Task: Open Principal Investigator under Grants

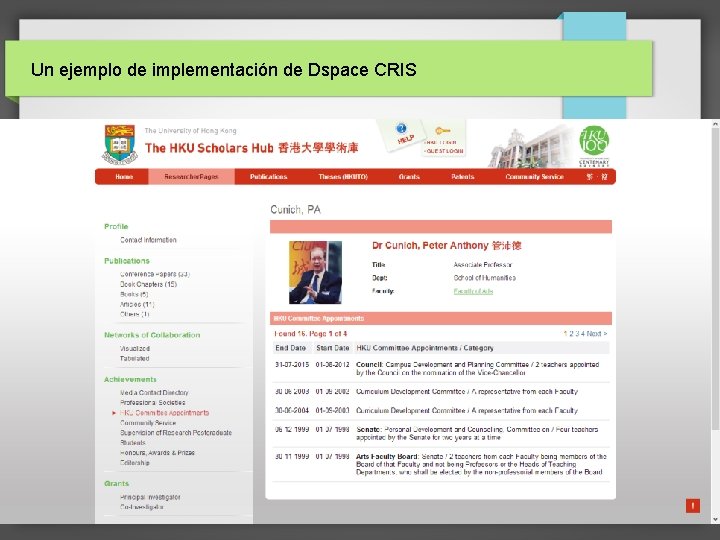Action: tap(150, 497)
